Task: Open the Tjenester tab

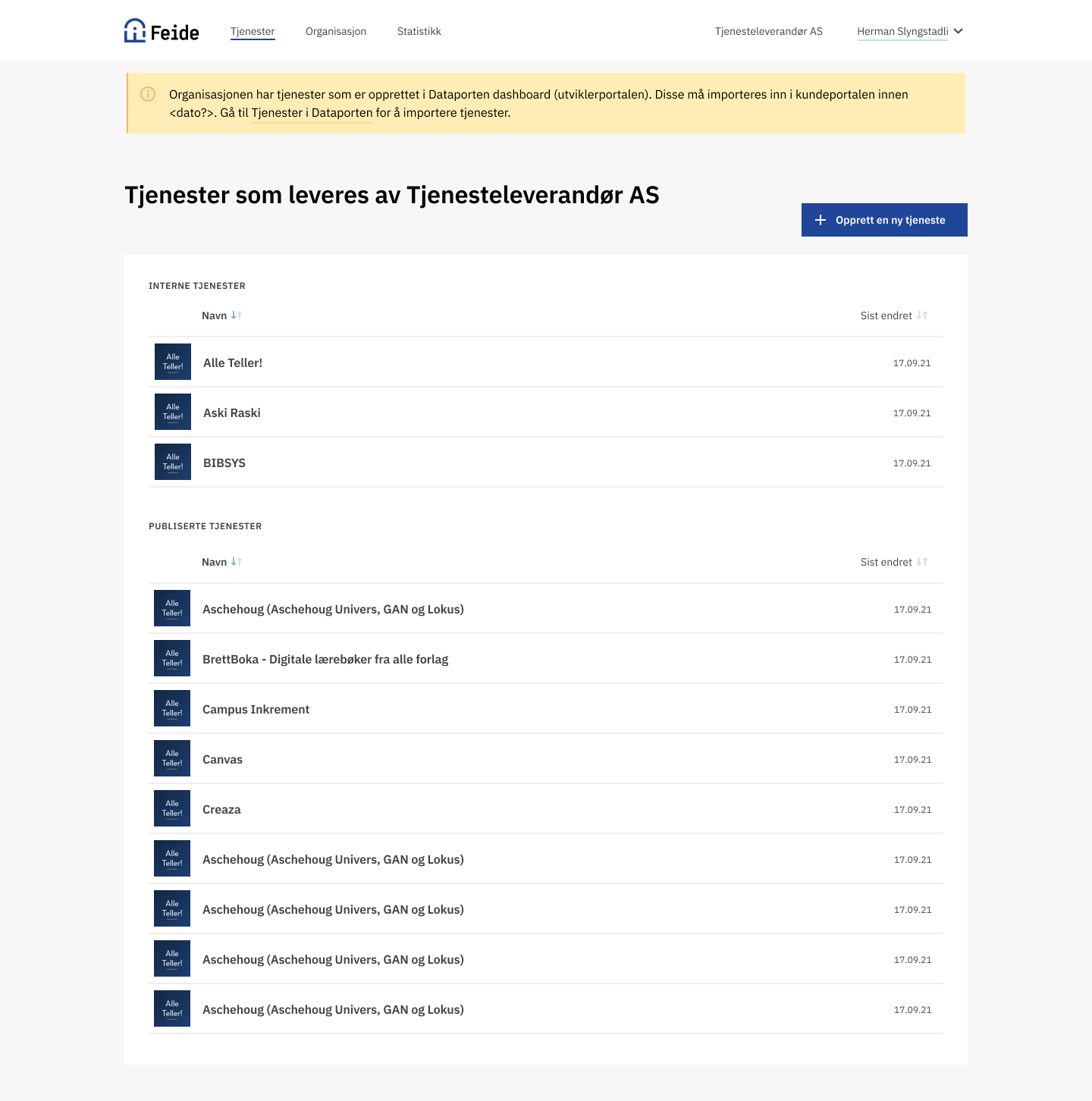Action: pyautogui.click(x=253, y=31)
